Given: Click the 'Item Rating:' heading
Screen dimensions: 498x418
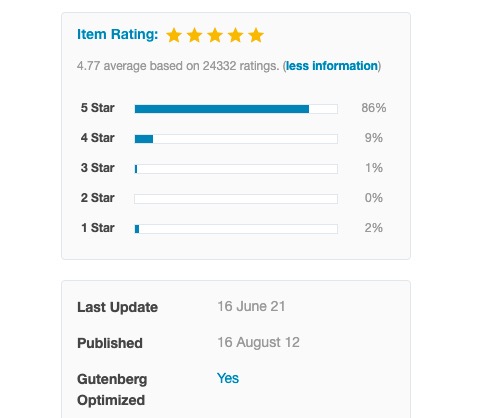Looking at the screenshot, I should [117, 34].
